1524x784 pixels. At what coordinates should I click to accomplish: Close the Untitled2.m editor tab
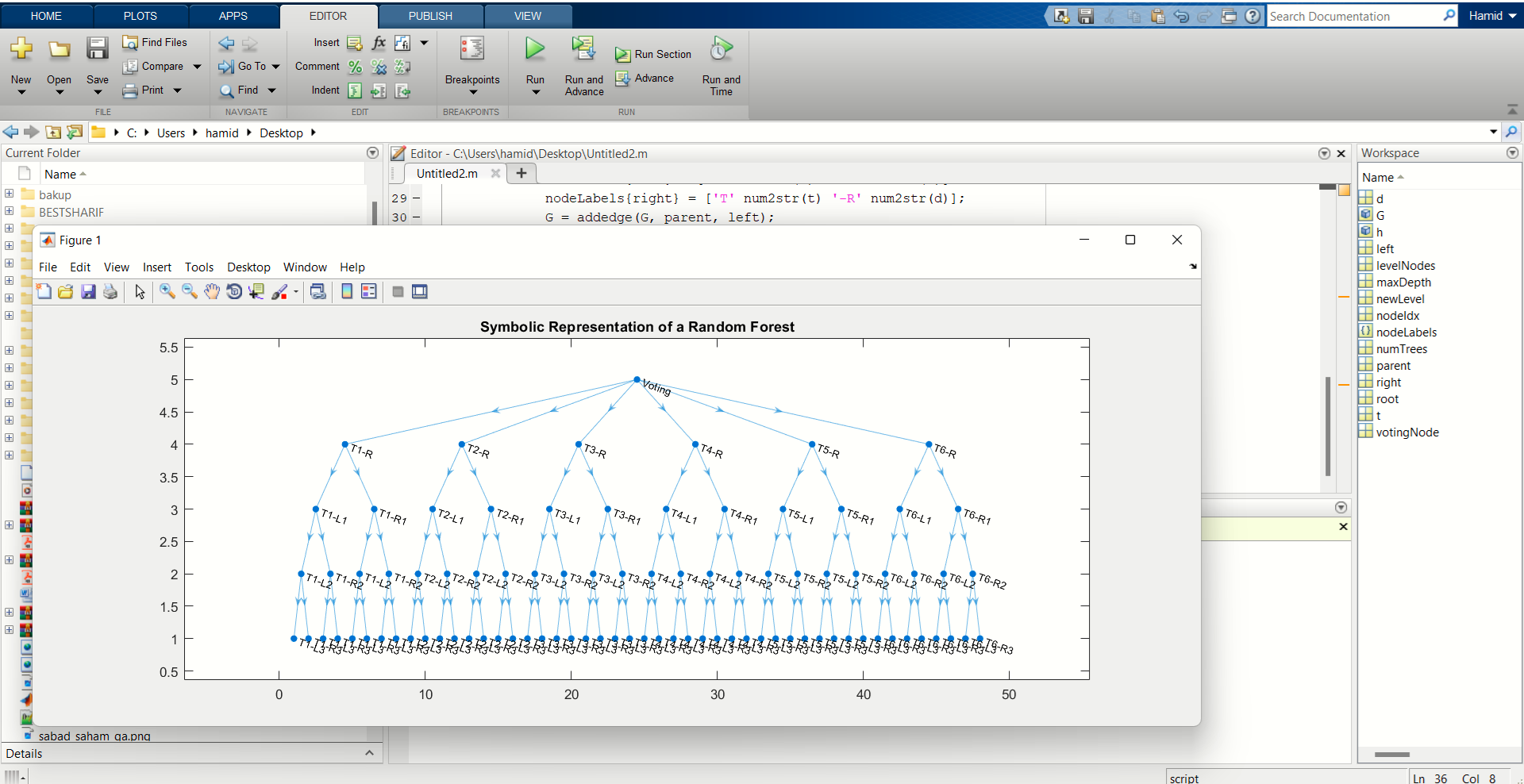[495, 173]
